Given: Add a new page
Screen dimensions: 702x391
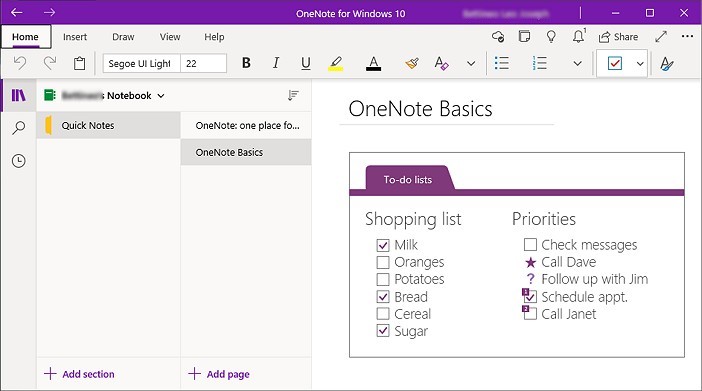Looking at the screenshot, I should click(219, 374).
